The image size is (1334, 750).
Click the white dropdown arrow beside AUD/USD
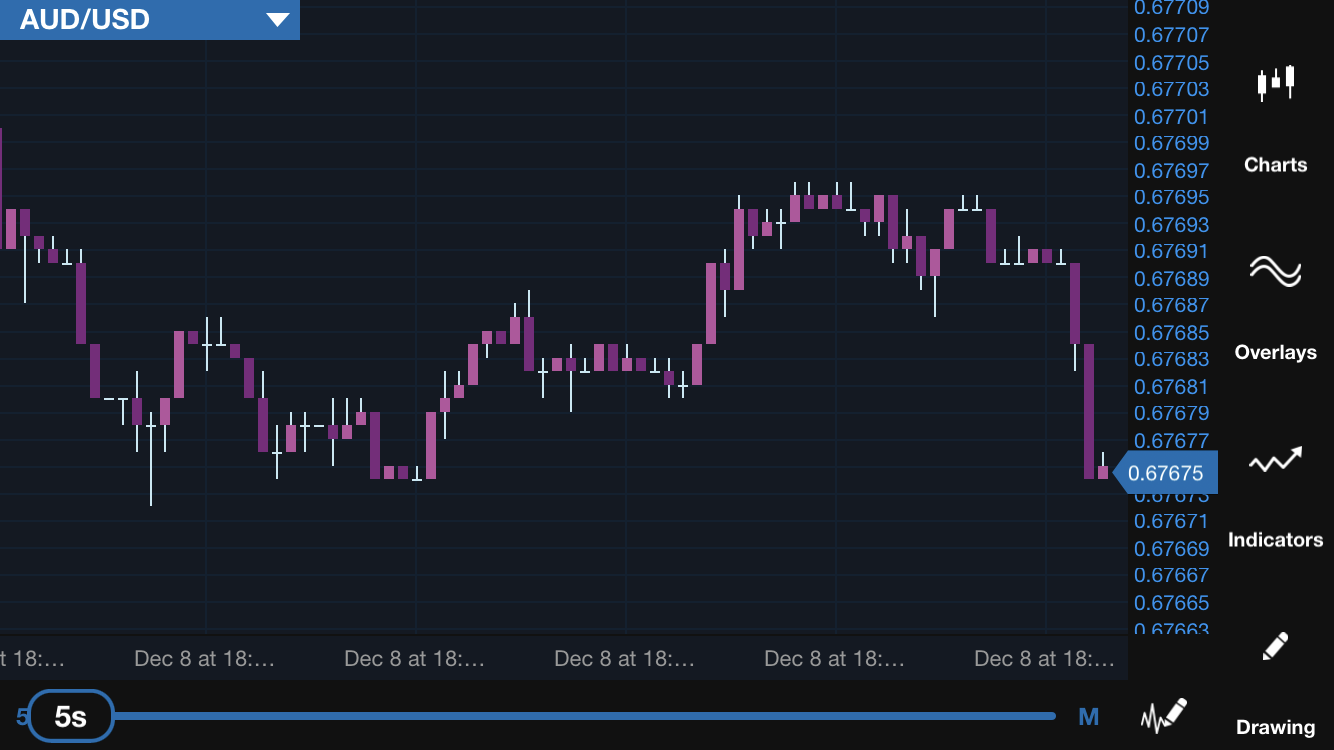tap(277, 19)
